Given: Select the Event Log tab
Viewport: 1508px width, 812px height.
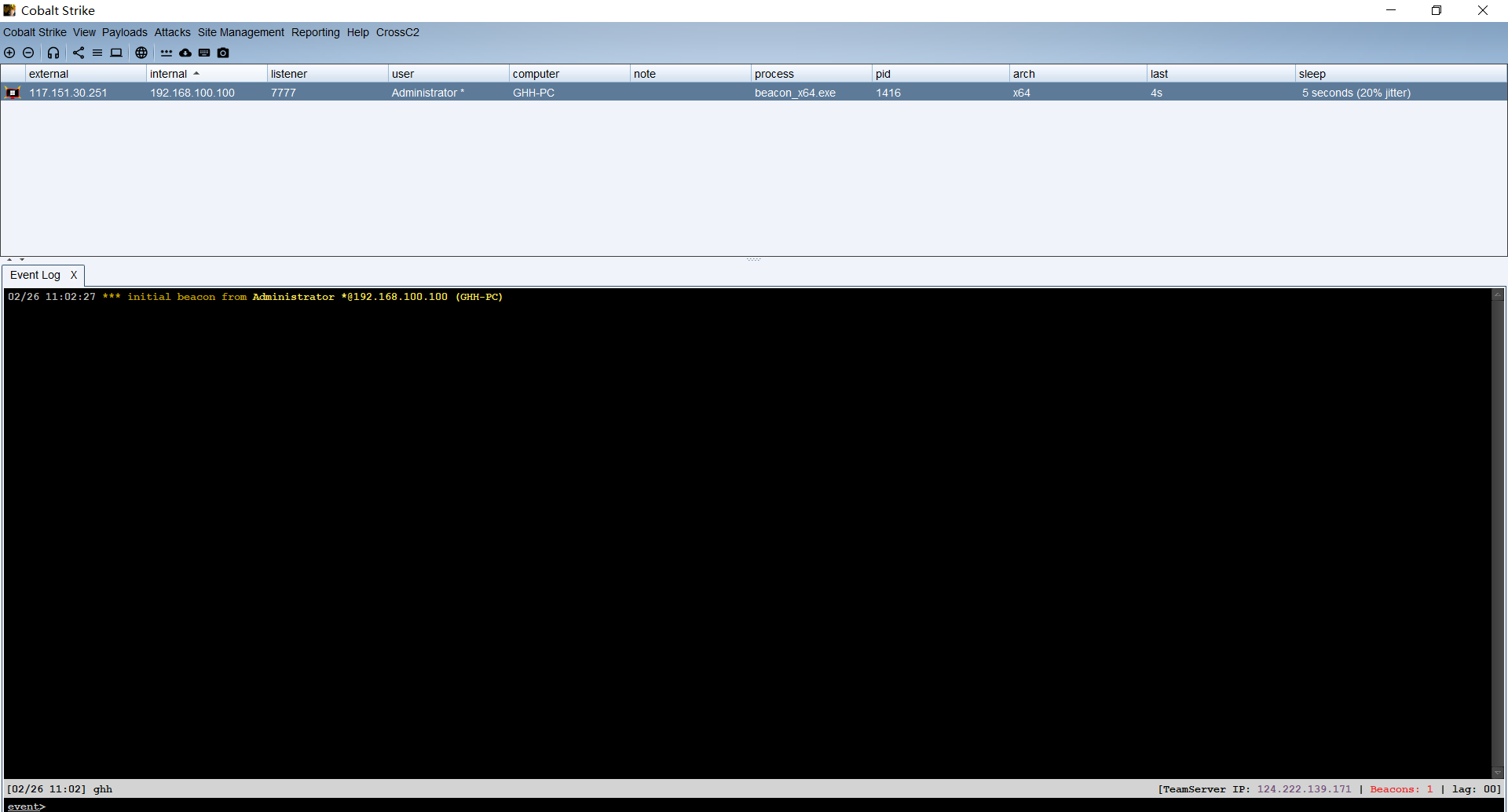Looking at the screenshot, I should coord(35,275).
